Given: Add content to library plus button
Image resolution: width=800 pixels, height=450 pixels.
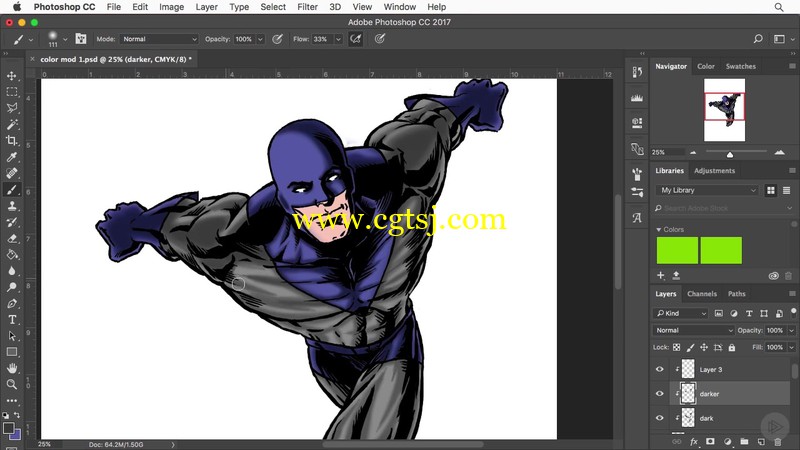Looking at the screenshot, I should 661,276.
